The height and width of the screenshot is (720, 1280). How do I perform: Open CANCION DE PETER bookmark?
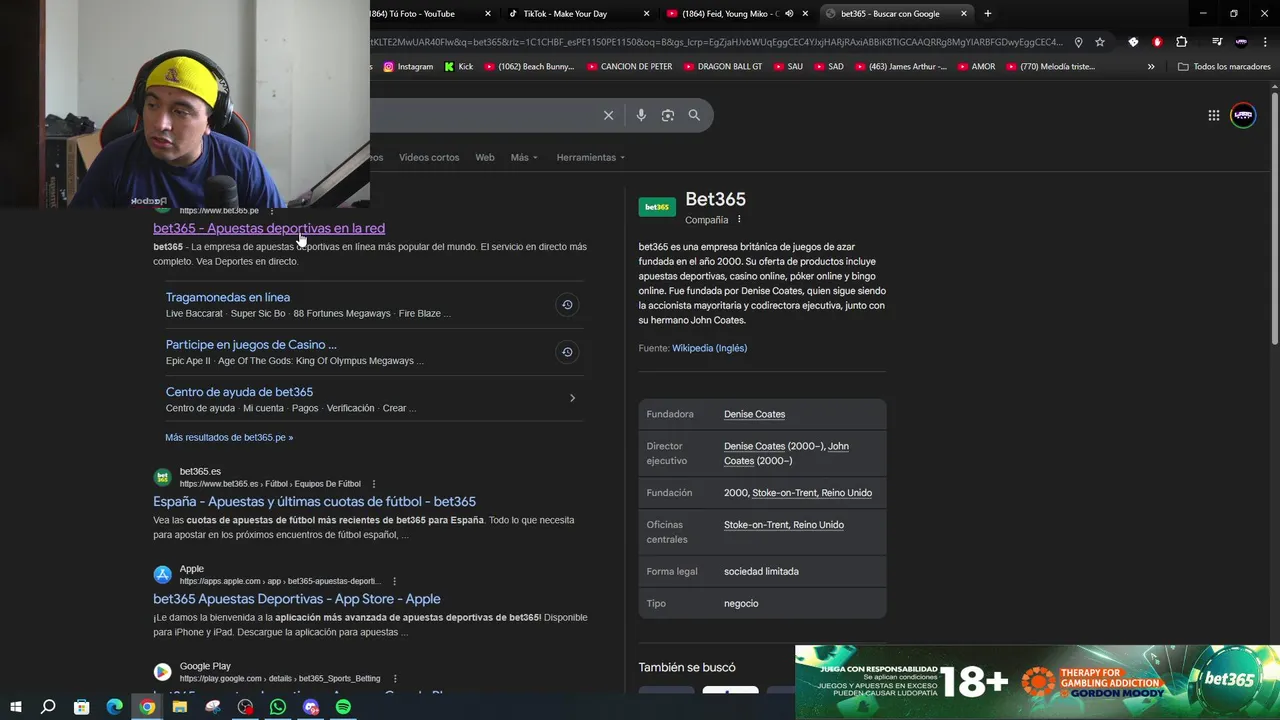pyautogui.click(x=630, y=67)
